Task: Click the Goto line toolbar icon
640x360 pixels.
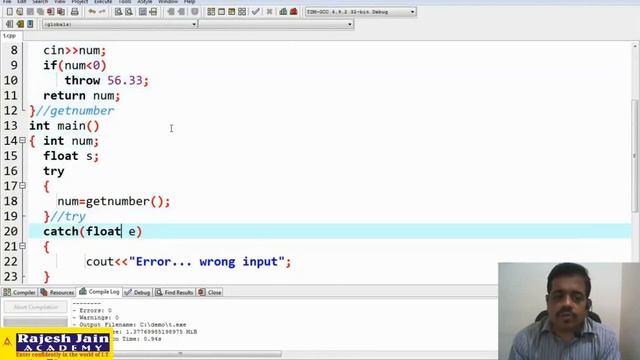Action: [x=153, y=12]
